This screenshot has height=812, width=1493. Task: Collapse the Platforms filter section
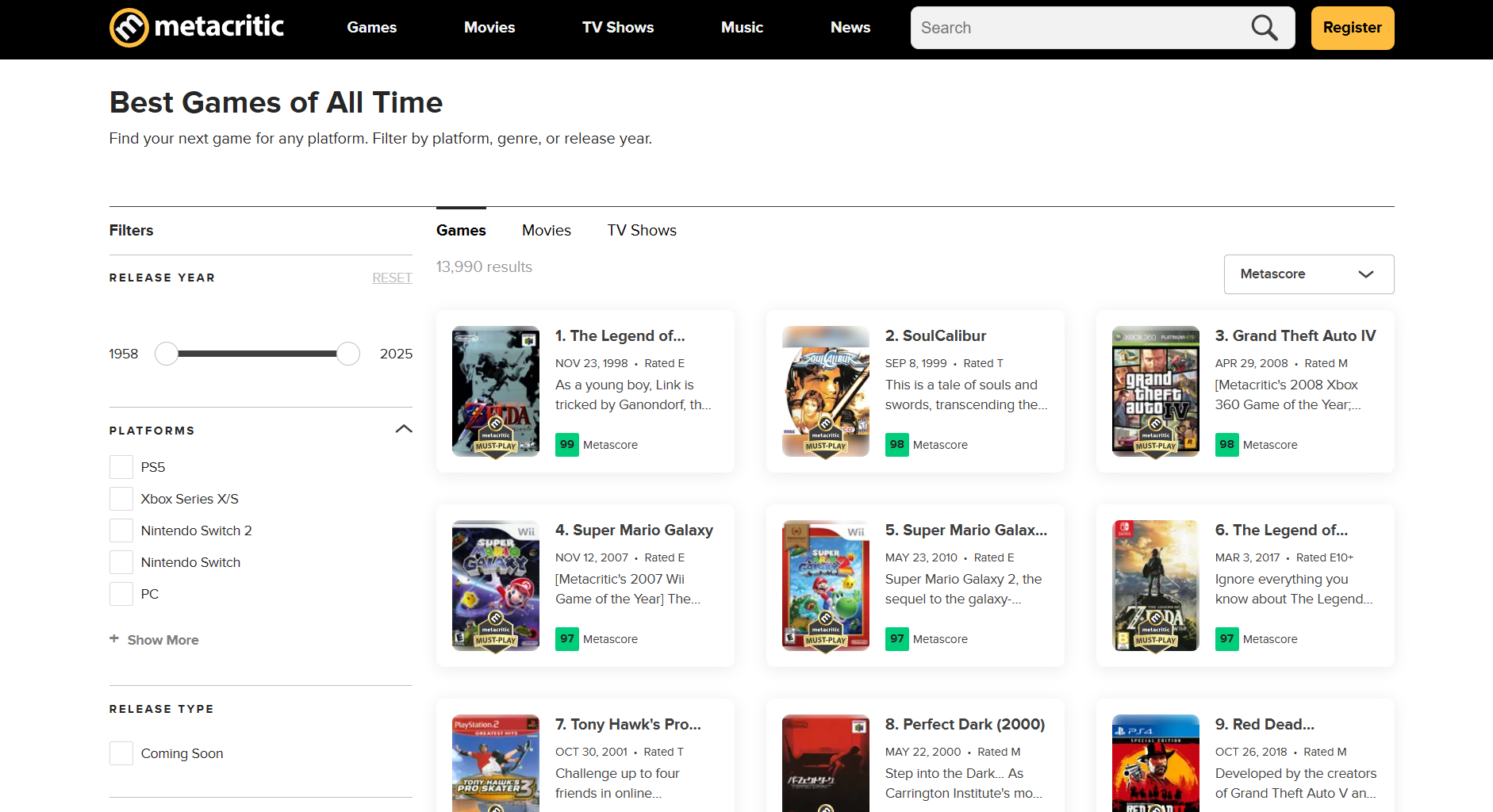[x=404, y=429]
